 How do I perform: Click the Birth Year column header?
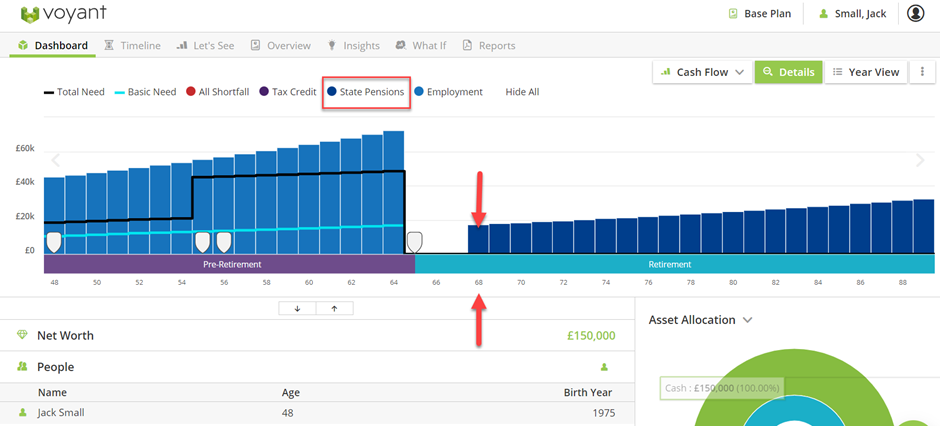point(588,393)
